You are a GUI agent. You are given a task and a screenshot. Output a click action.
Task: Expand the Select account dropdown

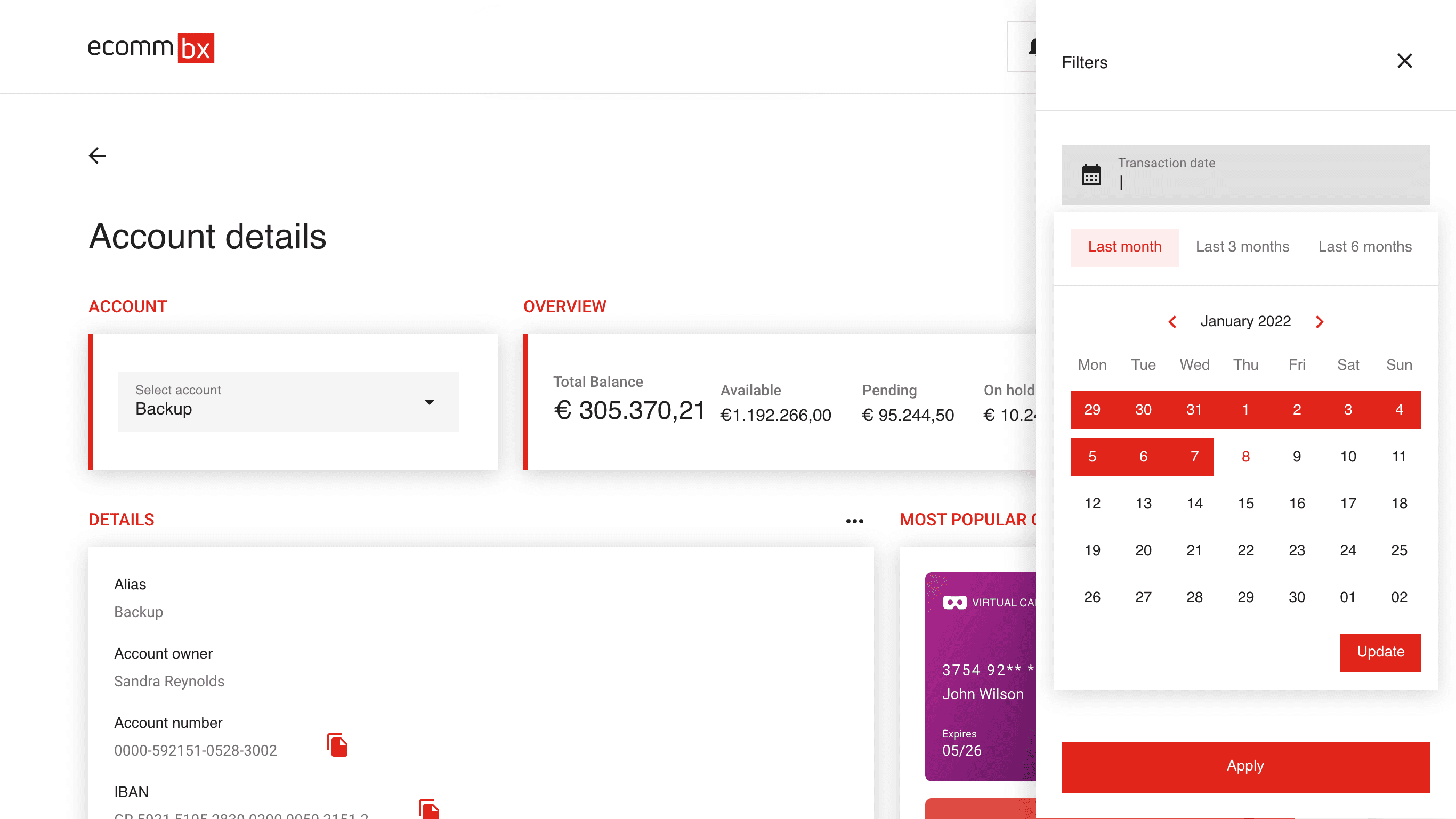pyautogui.click(x=288, y=402)
